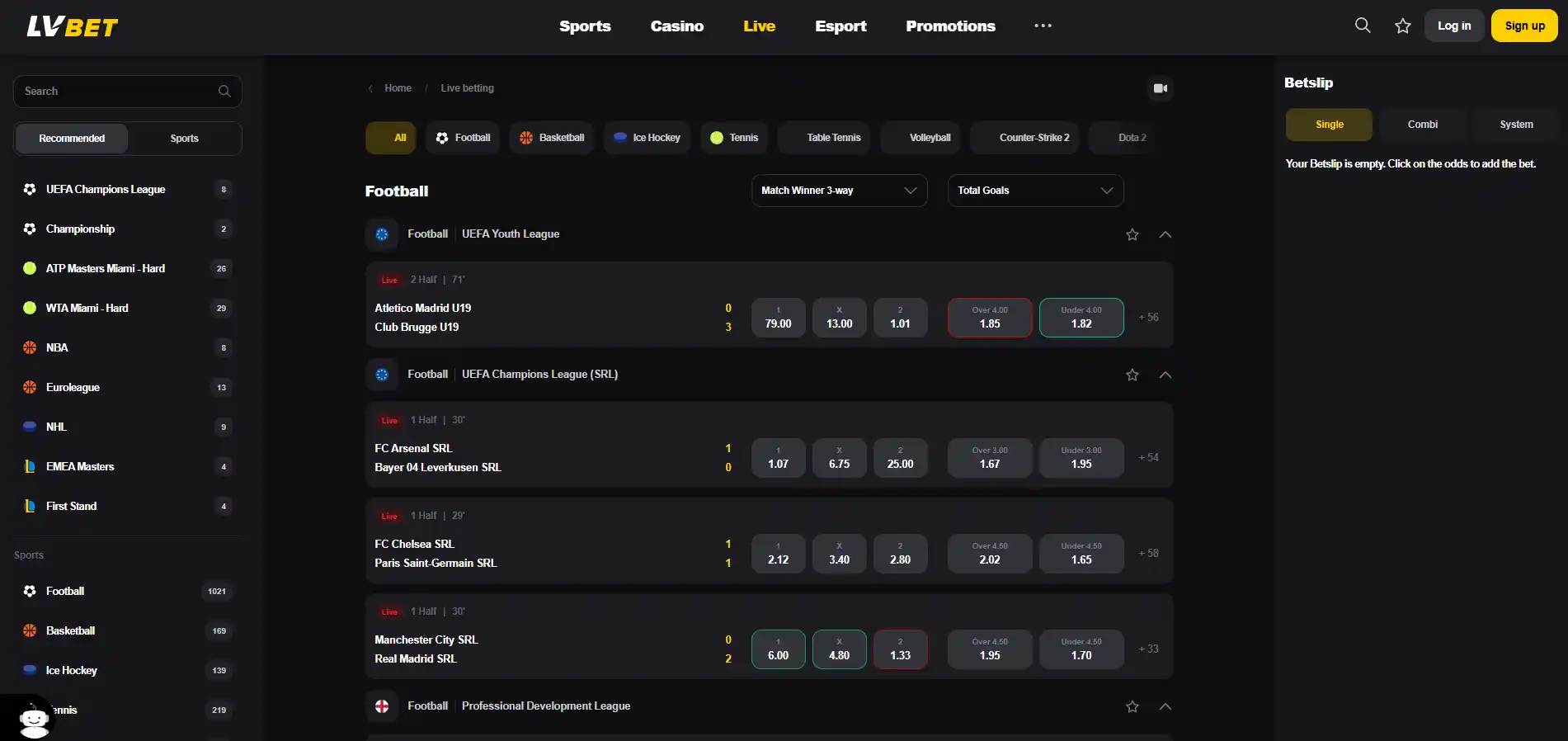Select Recommended toggle in sidebar
Image resolution: width=1568 pixels, height=741 pixels.
pos(72,139)
